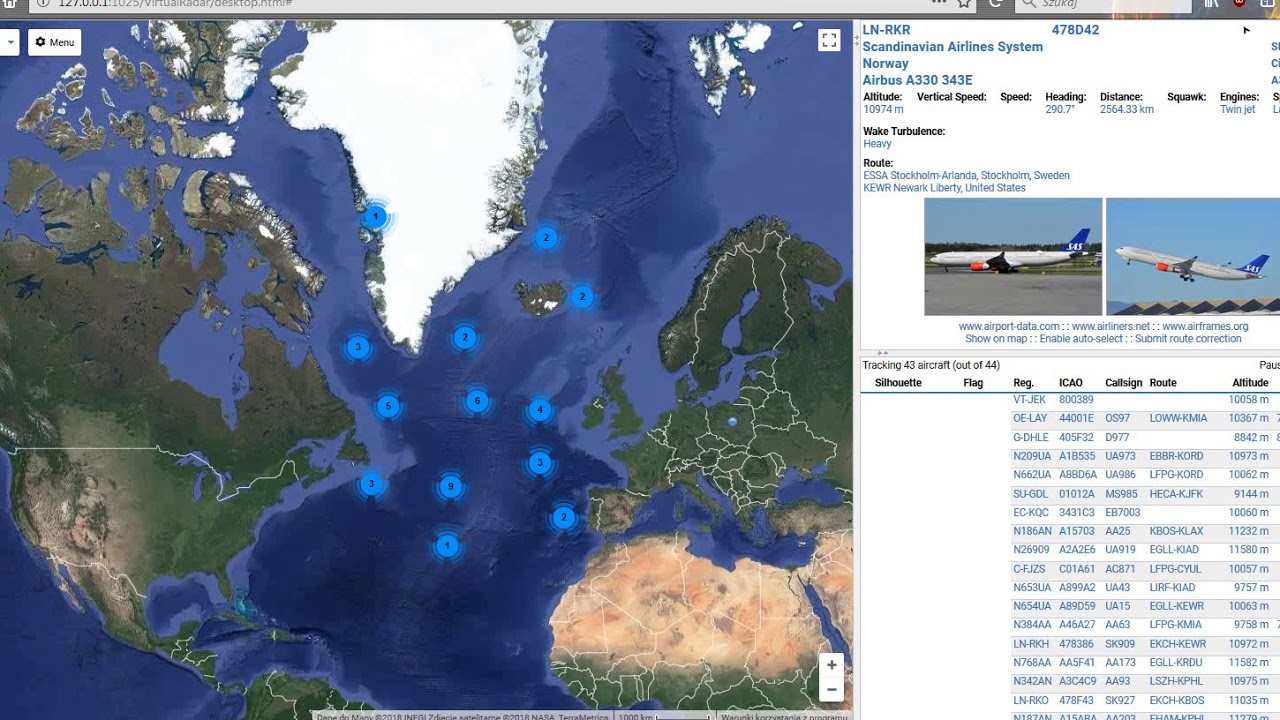Viewport: 1280px width, 720px height.
Task: Zoom out on the map with minus
Action: [x=831, y=689]
